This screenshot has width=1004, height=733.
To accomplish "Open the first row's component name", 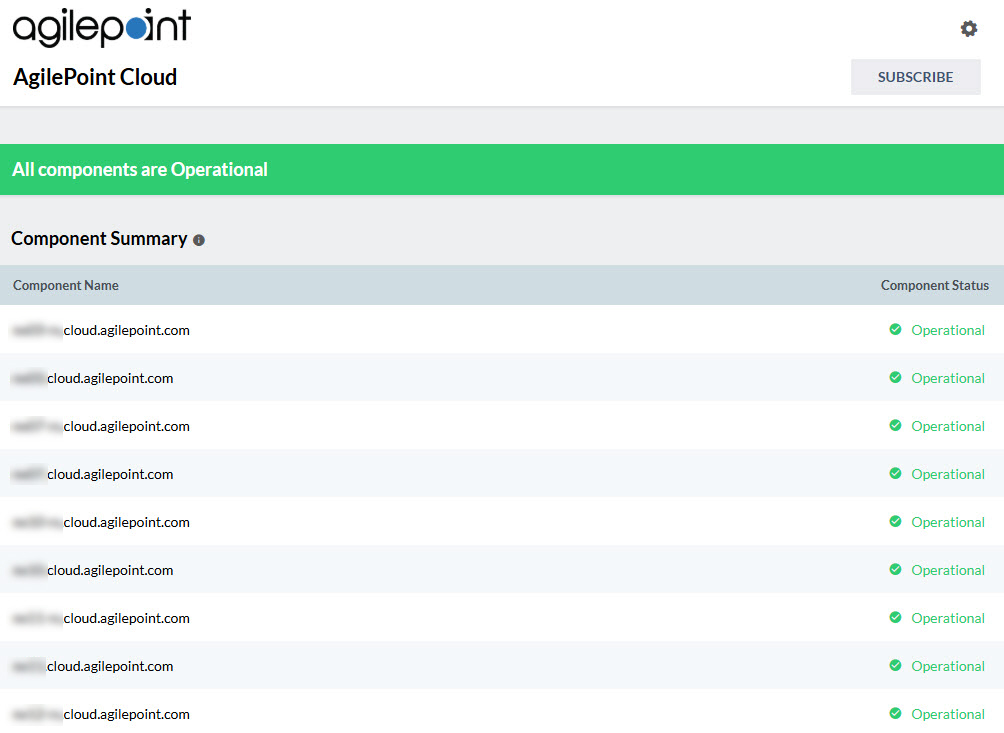I will (x=101, y=330).
